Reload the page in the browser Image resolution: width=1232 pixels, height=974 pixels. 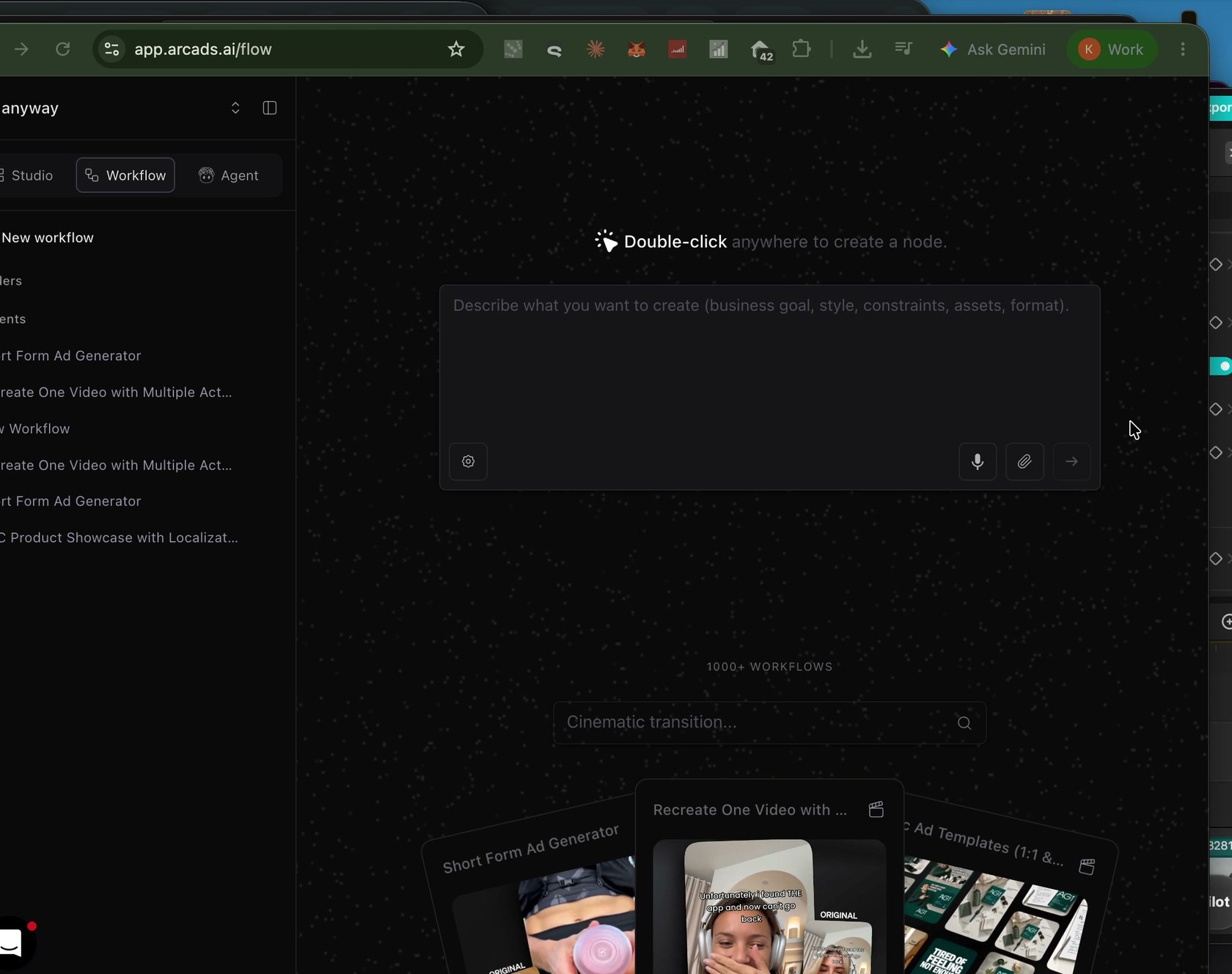click(x=63, y=49)
